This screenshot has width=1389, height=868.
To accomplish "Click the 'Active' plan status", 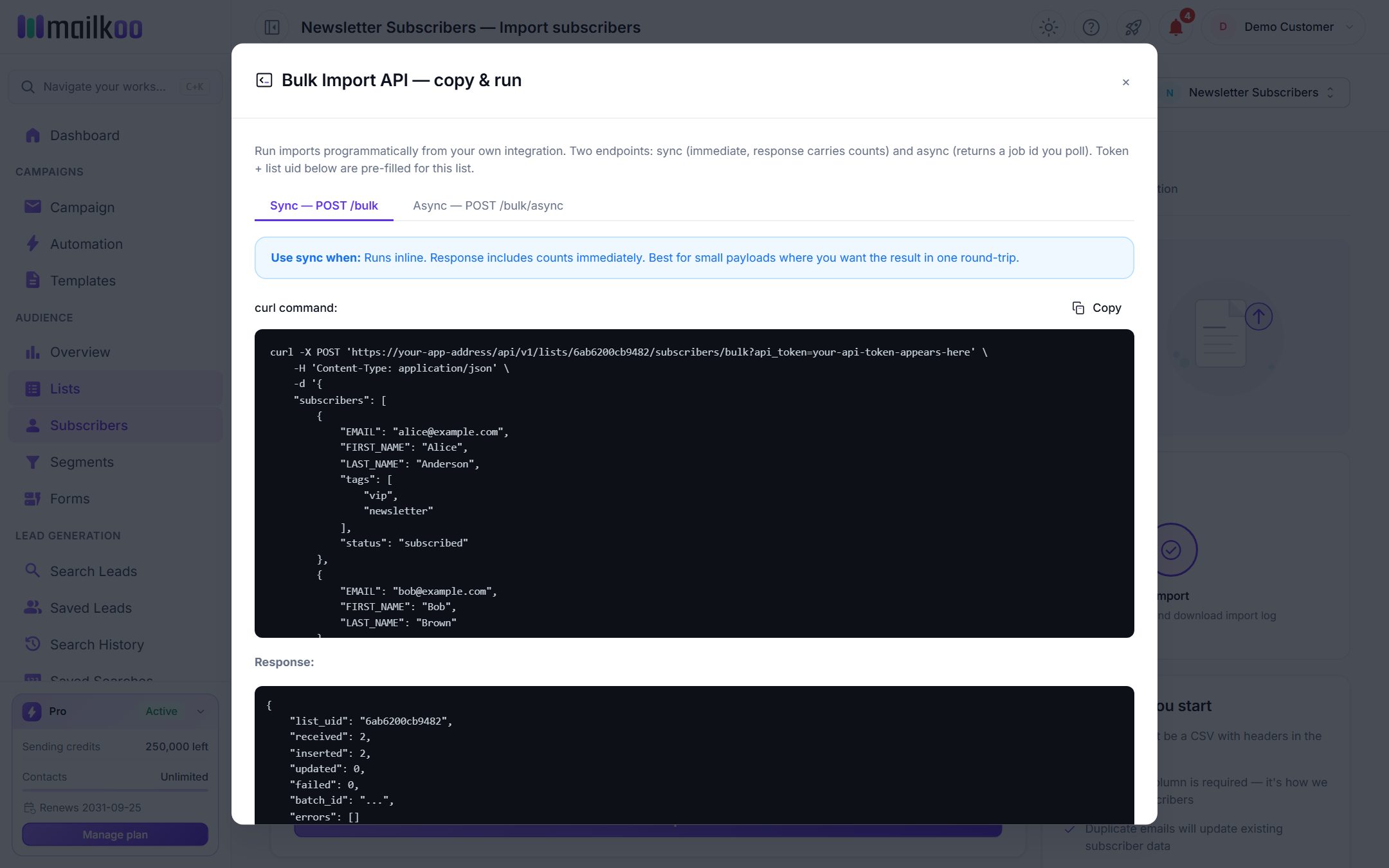I will 161,711.
